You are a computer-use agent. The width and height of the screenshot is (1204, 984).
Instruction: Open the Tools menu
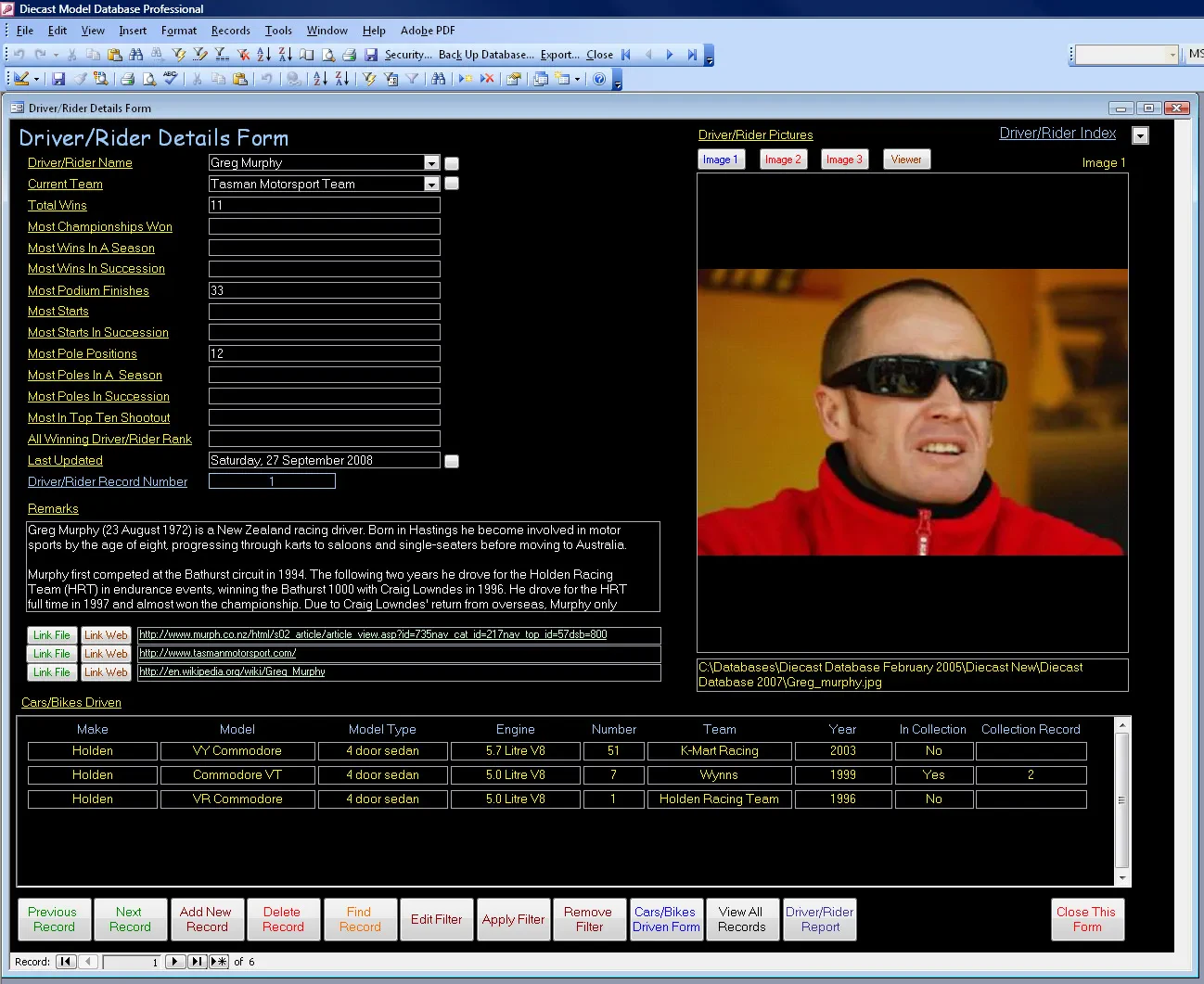point(278,31)
